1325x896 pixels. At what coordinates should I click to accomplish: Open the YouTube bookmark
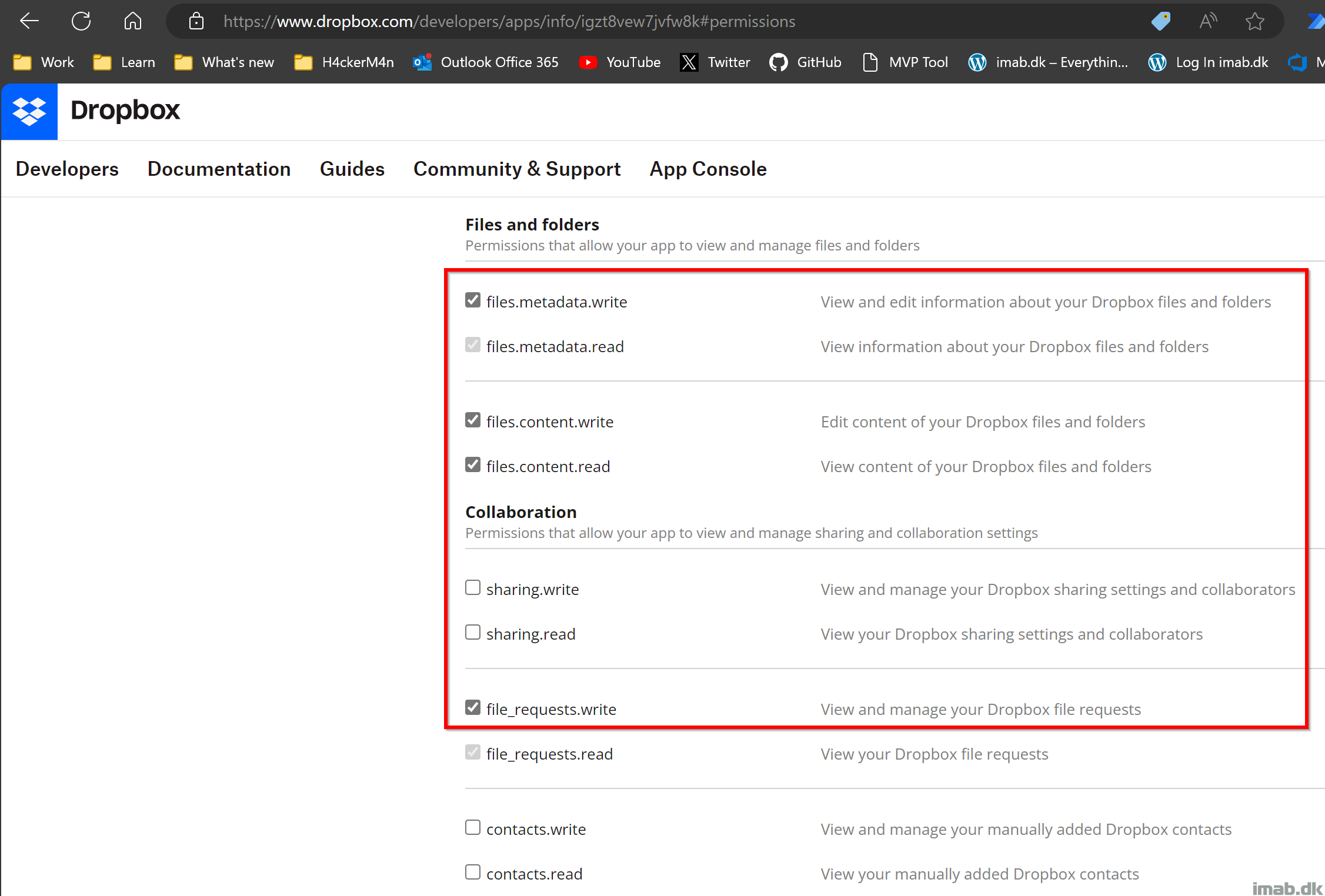point(620,62)
